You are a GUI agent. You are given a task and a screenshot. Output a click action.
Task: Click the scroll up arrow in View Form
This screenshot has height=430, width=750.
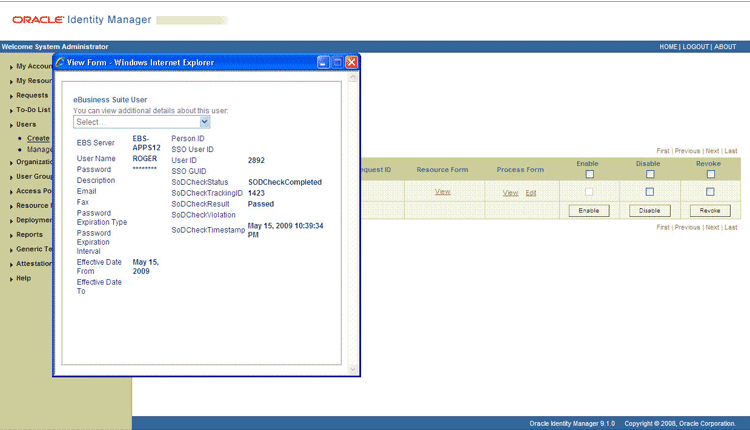(353, 77)
